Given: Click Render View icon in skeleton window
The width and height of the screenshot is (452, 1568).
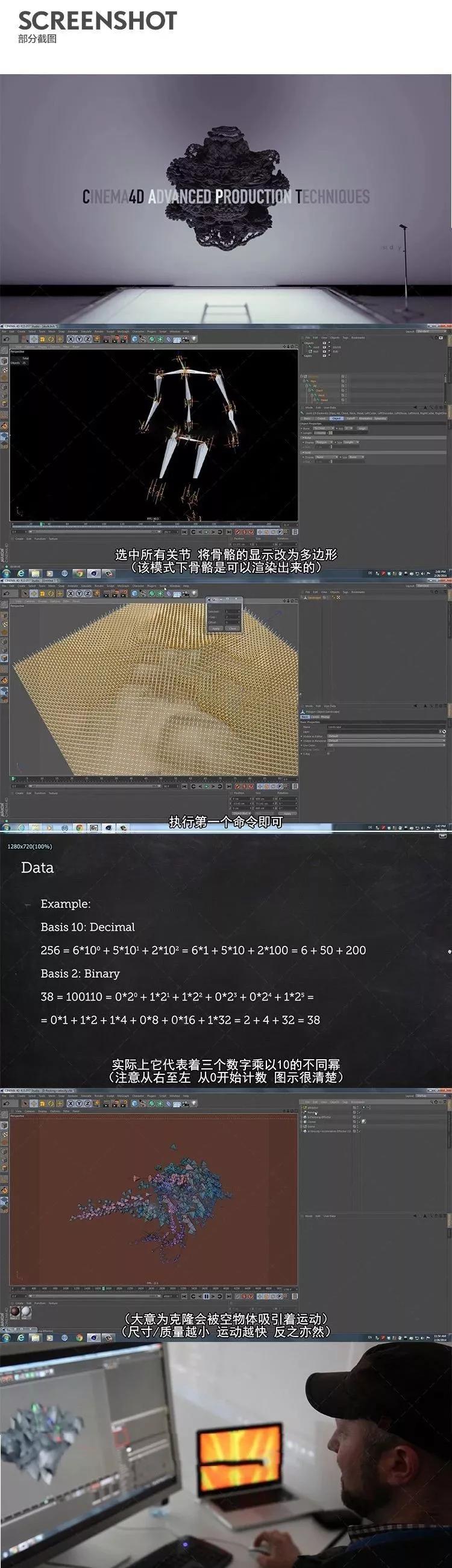Looking at the screenshot, I should 106,339.
